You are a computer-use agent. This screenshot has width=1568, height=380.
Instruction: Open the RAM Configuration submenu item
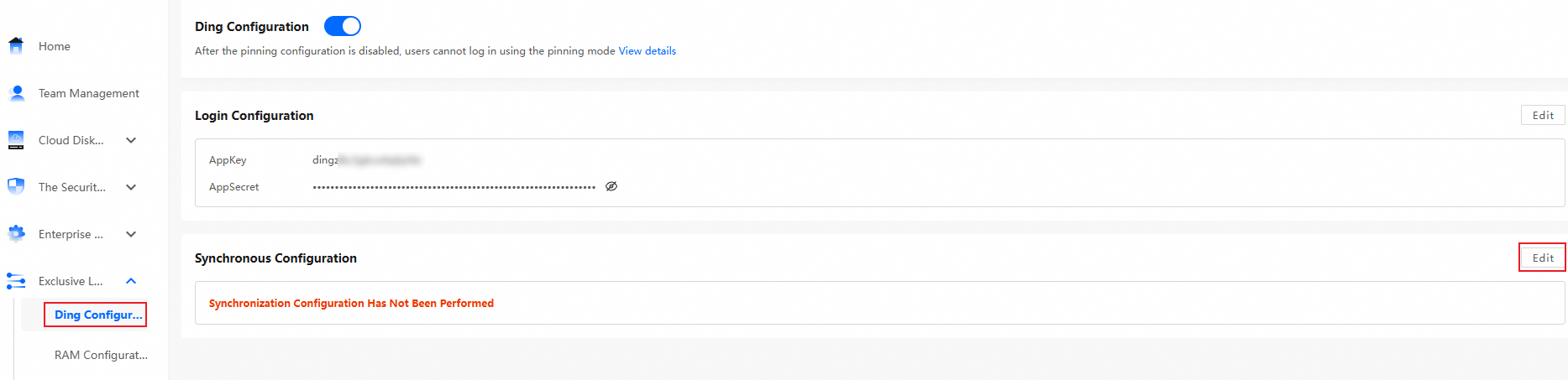point(101,355)
